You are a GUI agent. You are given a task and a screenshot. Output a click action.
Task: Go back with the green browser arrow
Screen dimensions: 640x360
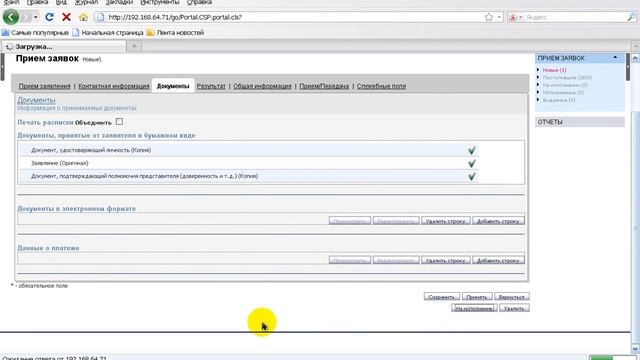(11, 17)
